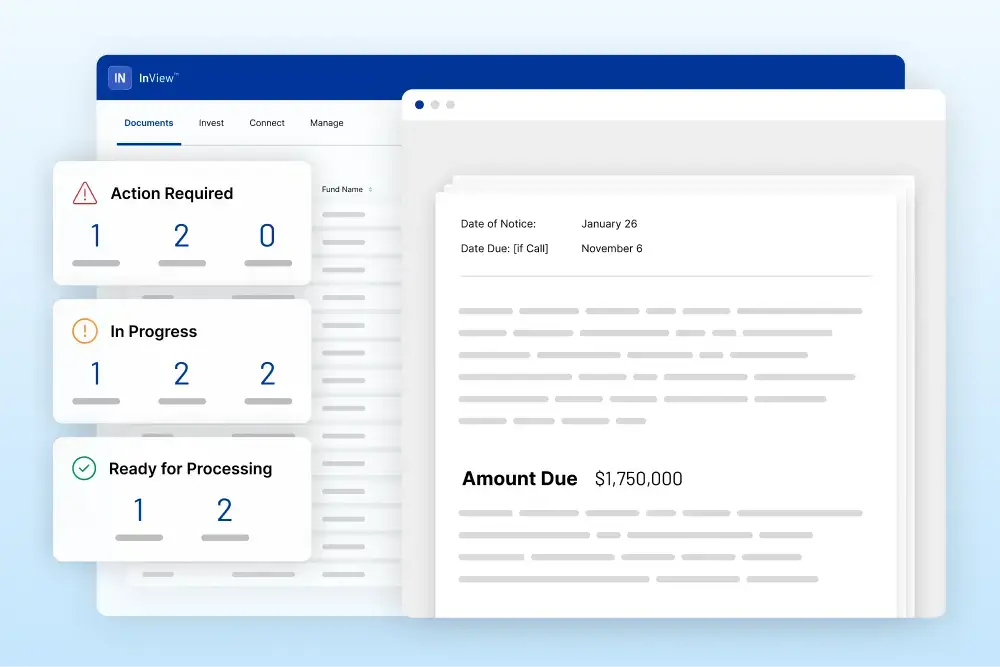Switch to the Invest tab
This screenshot has width=1000, height=667.
click(x=211, y=123)
